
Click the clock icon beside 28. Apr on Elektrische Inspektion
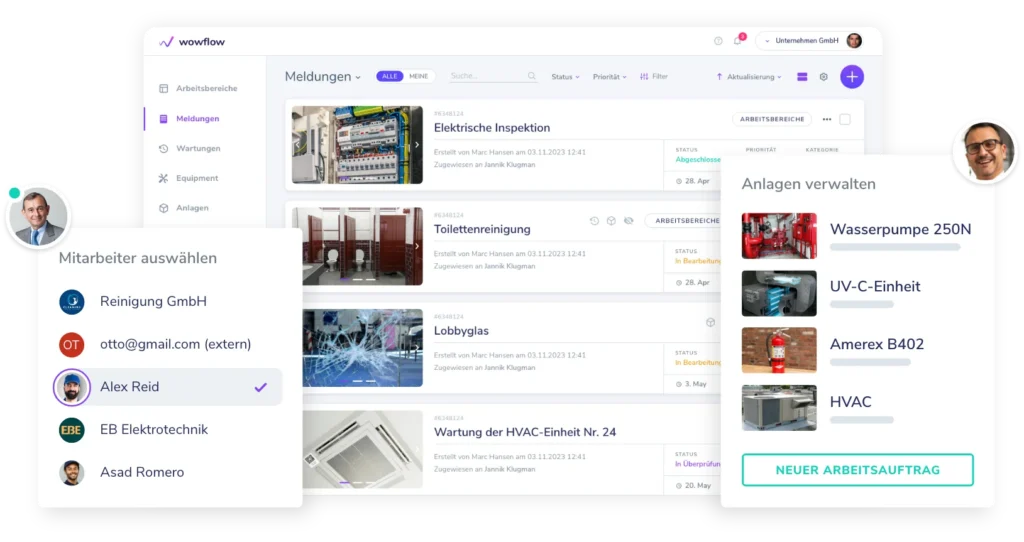tap(679, 181)
